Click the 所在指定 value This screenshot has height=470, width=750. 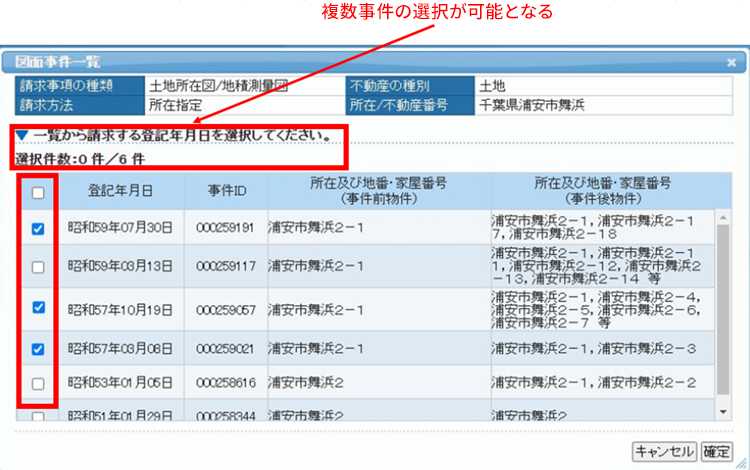[x=176, y=105]
